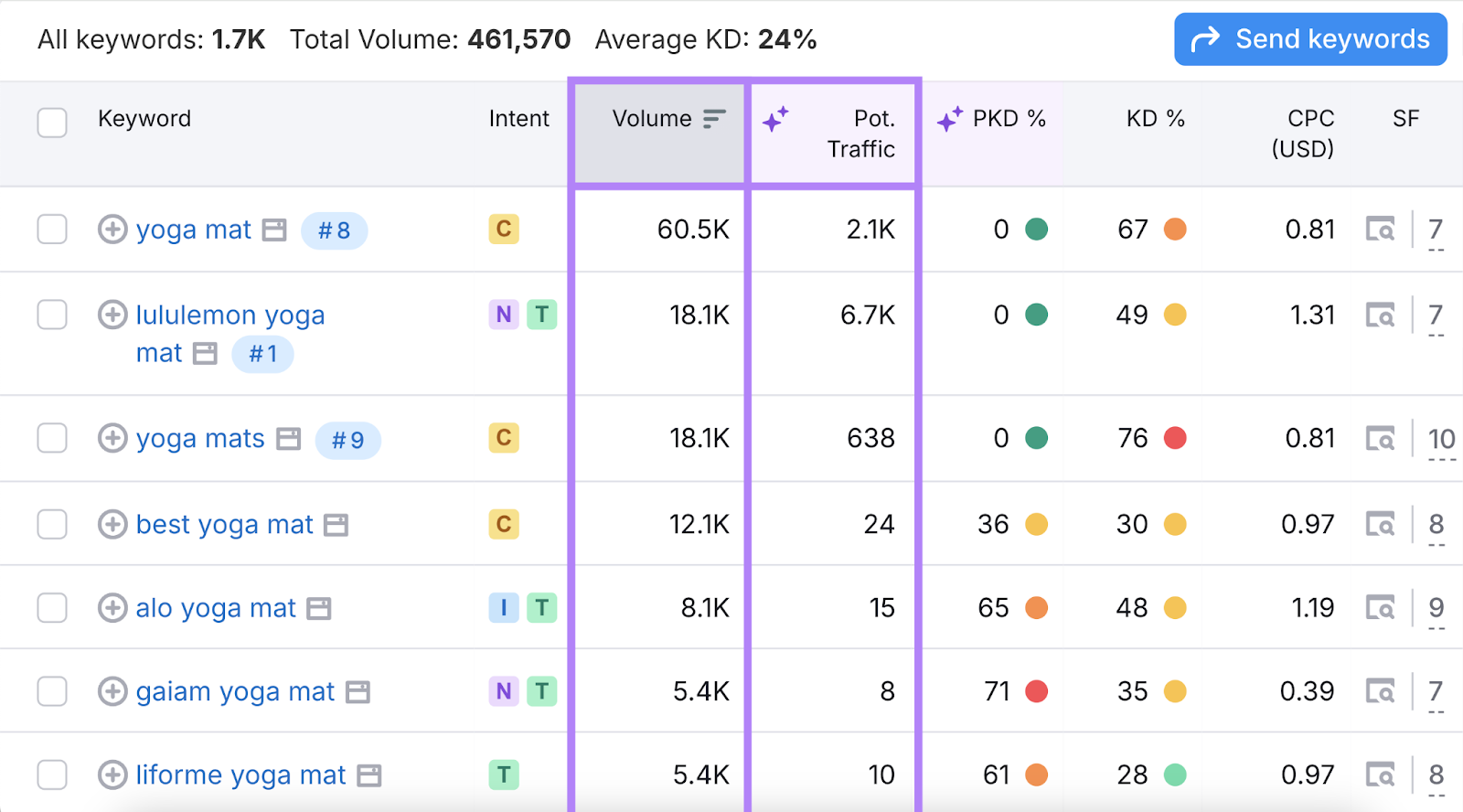Viewport: 1463px width, 812px height.
Task: Click the sparkle icon beside PKD % header
Action: [950, 119]
